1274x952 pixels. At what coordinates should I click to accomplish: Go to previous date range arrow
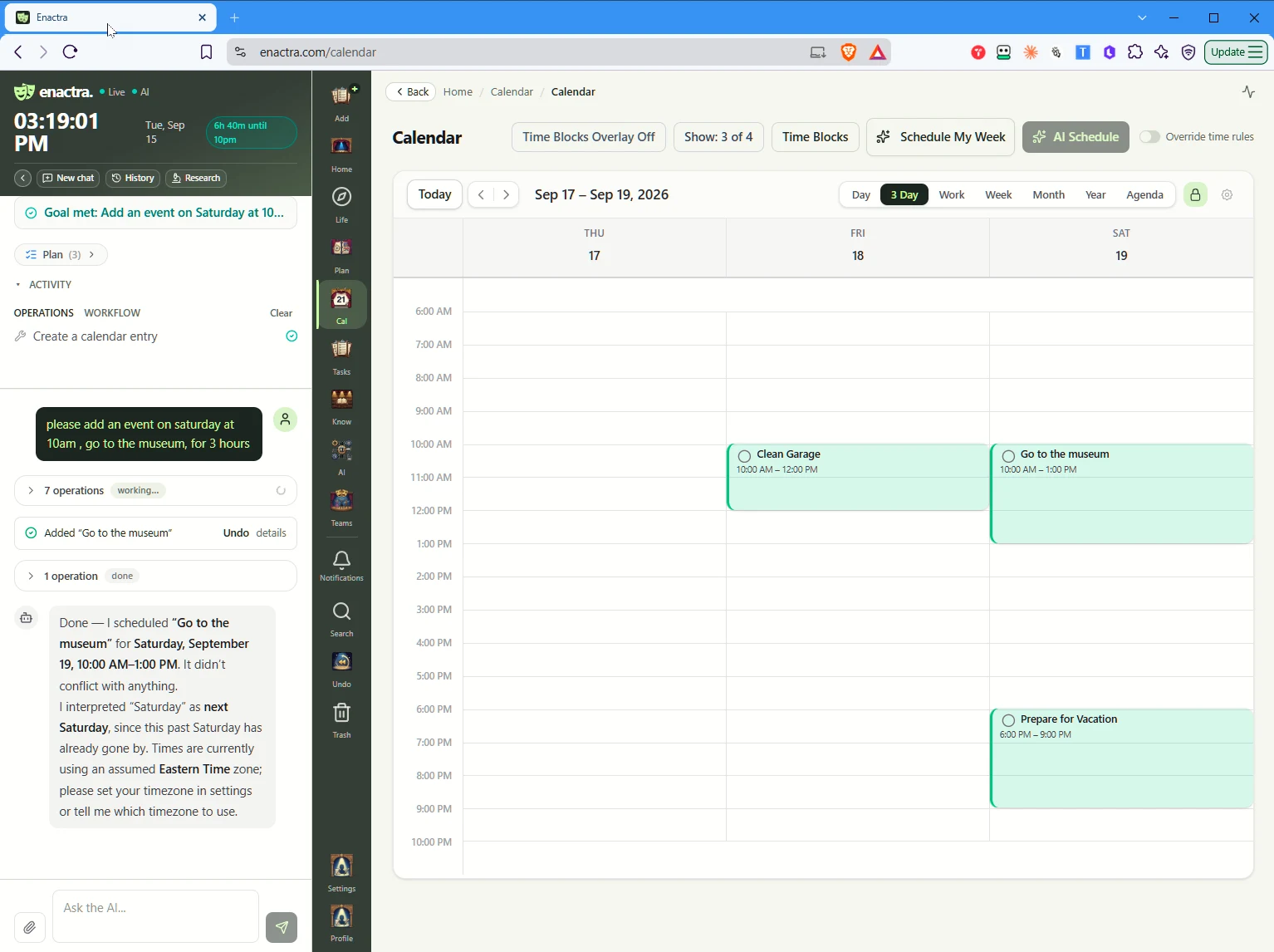(481, 194)
